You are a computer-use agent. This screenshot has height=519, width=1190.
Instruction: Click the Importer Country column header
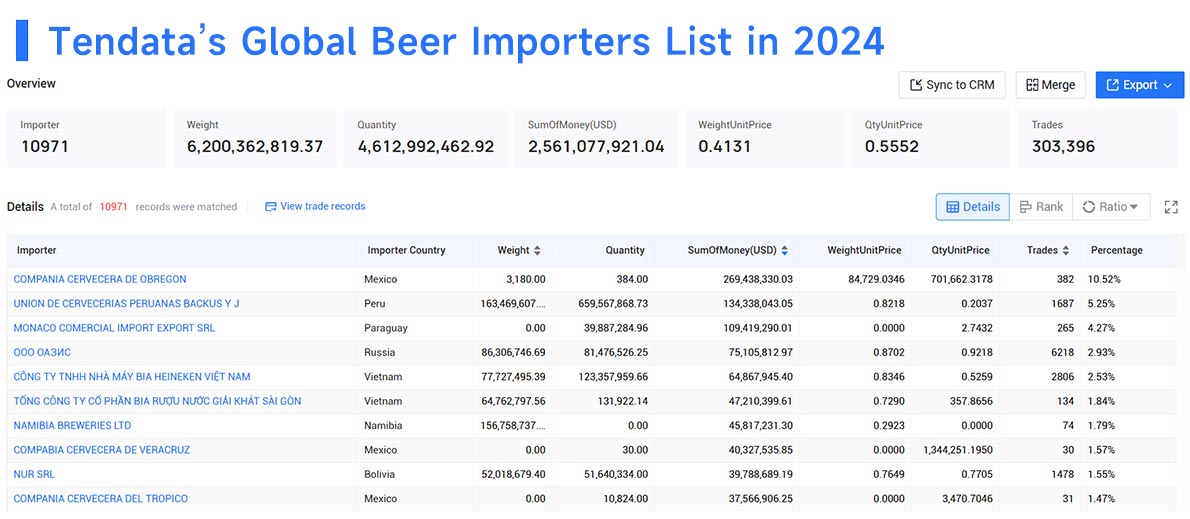(x=406, y=250)
